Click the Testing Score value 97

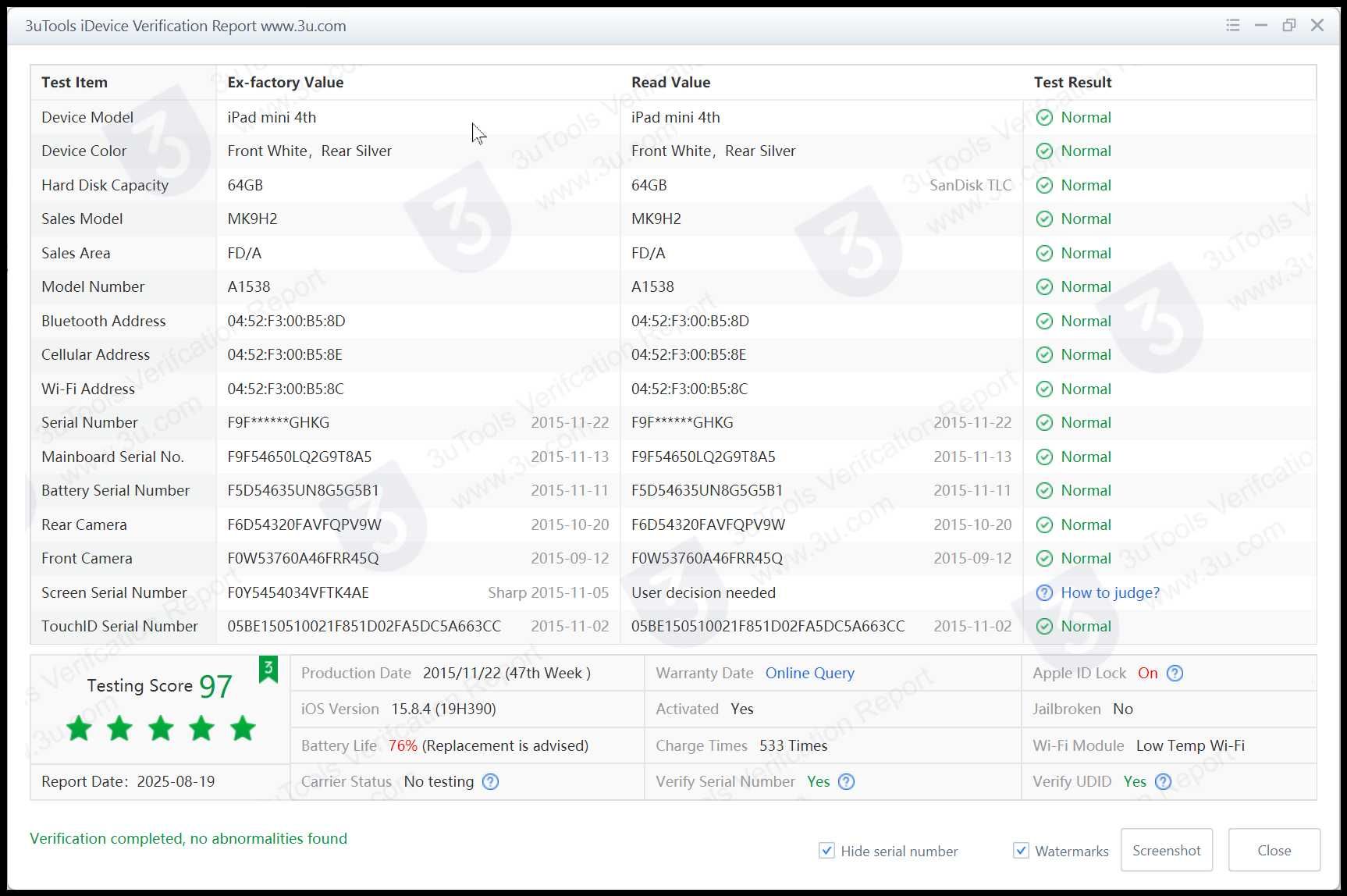pos(215,686)
